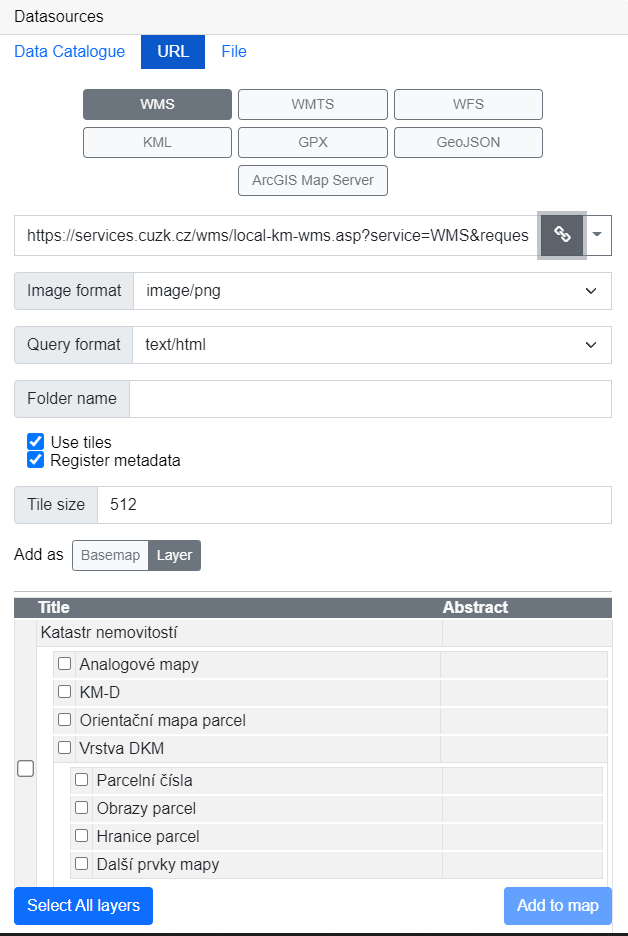Viewport: 628px width, 936px height.
Task: Click the Folder name input field
Action: pos(370,398)
